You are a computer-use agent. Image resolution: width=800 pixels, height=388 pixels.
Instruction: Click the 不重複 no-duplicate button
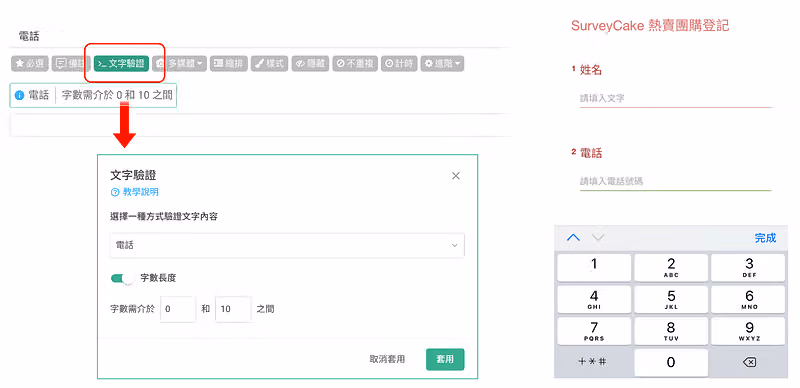[355, 64]
